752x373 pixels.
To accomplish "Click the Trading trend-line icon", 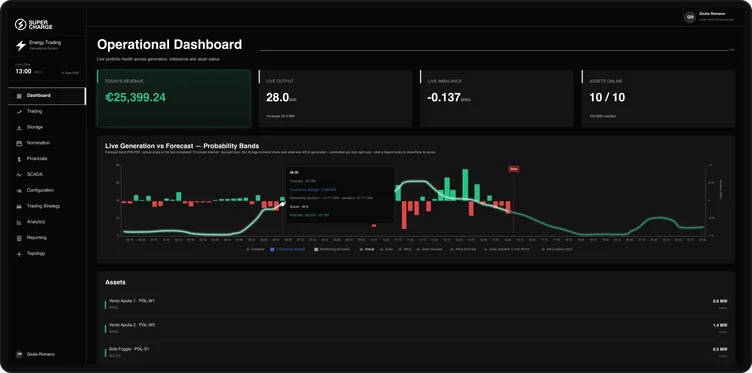I will pyautogui.click(x=19, y=112).
